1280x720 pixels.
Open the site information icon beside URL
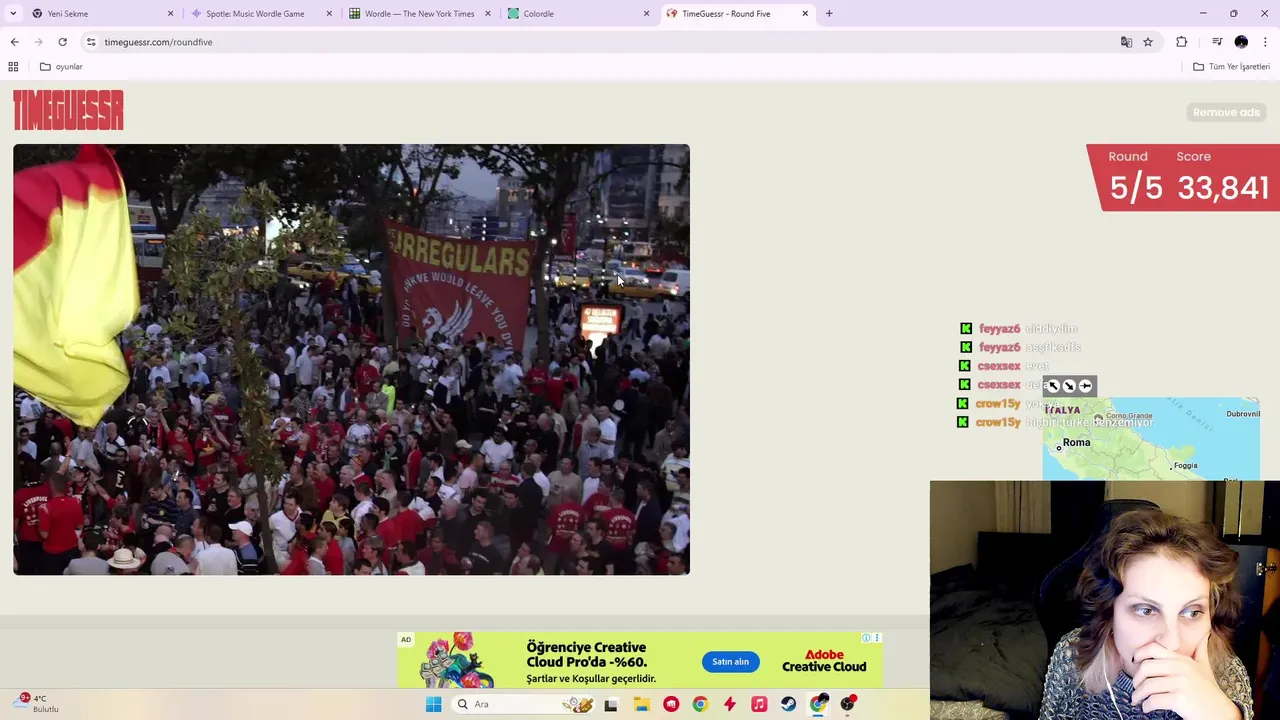coord(91,42)
